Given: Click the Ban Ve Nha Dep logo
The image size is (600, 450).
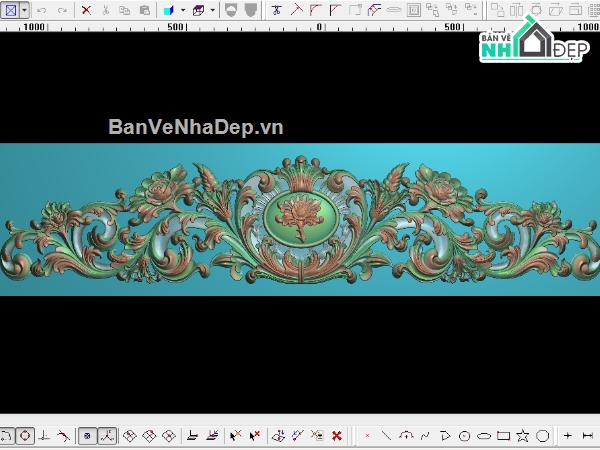Looking at the screenshot, I should pyautogui.click(x=529, y=45).
